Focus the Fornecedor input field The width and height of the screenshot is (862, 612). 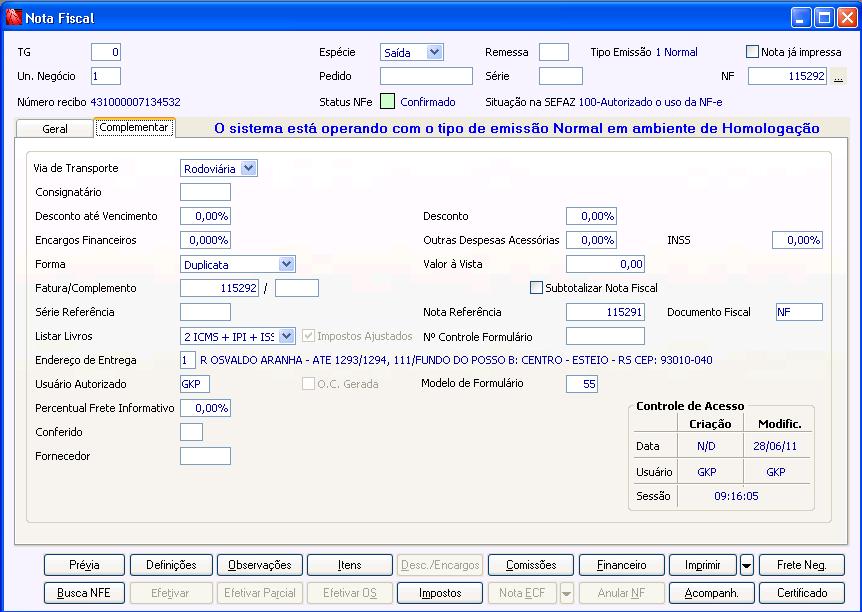pyautogui.click(x=205, y=456)
